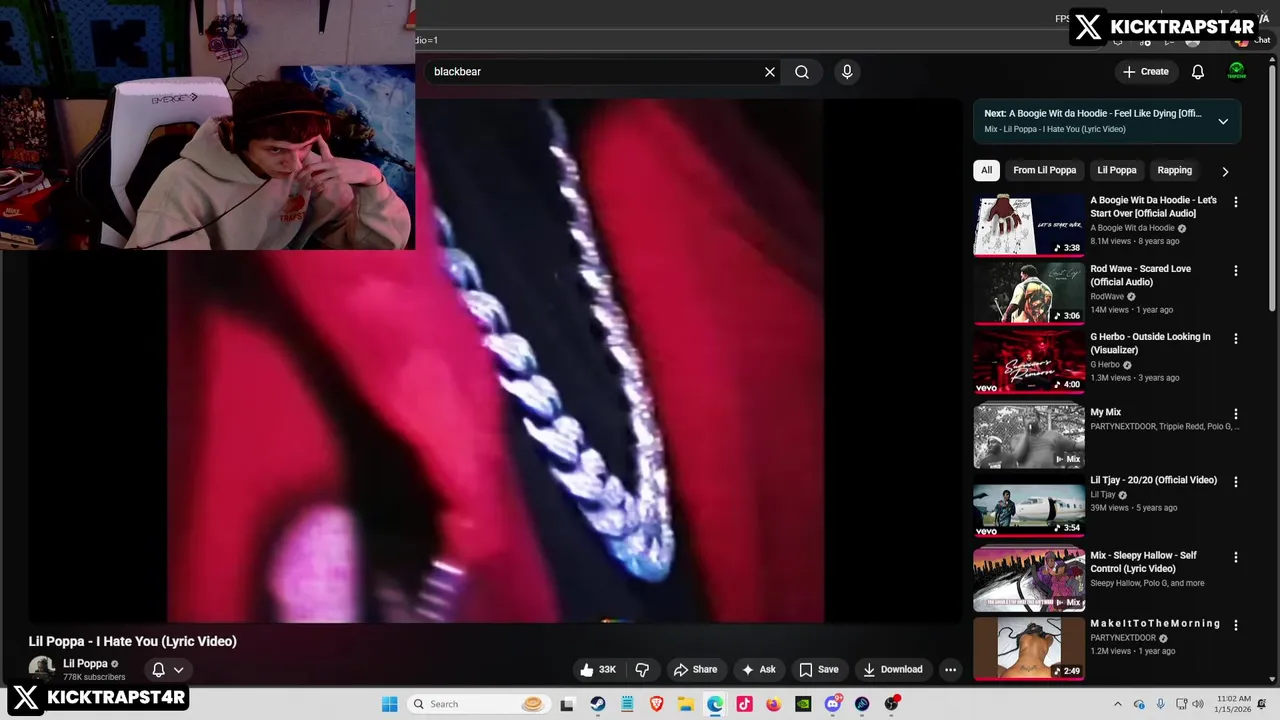Save the video to a playlist

click(818, 670)
